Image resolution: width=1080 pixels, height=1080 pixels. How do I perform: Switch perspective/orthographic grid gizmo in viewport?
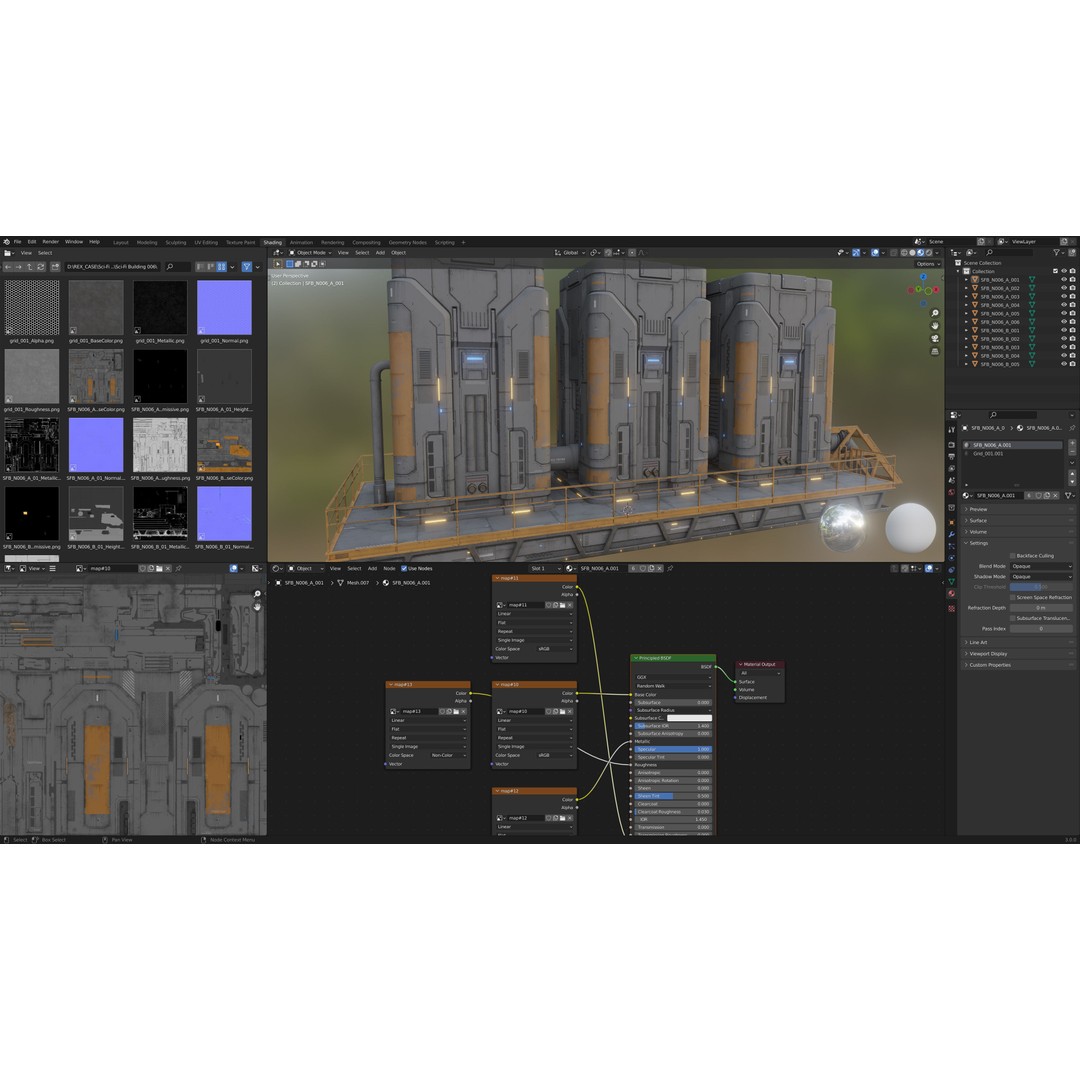click(x=935, y=351)
